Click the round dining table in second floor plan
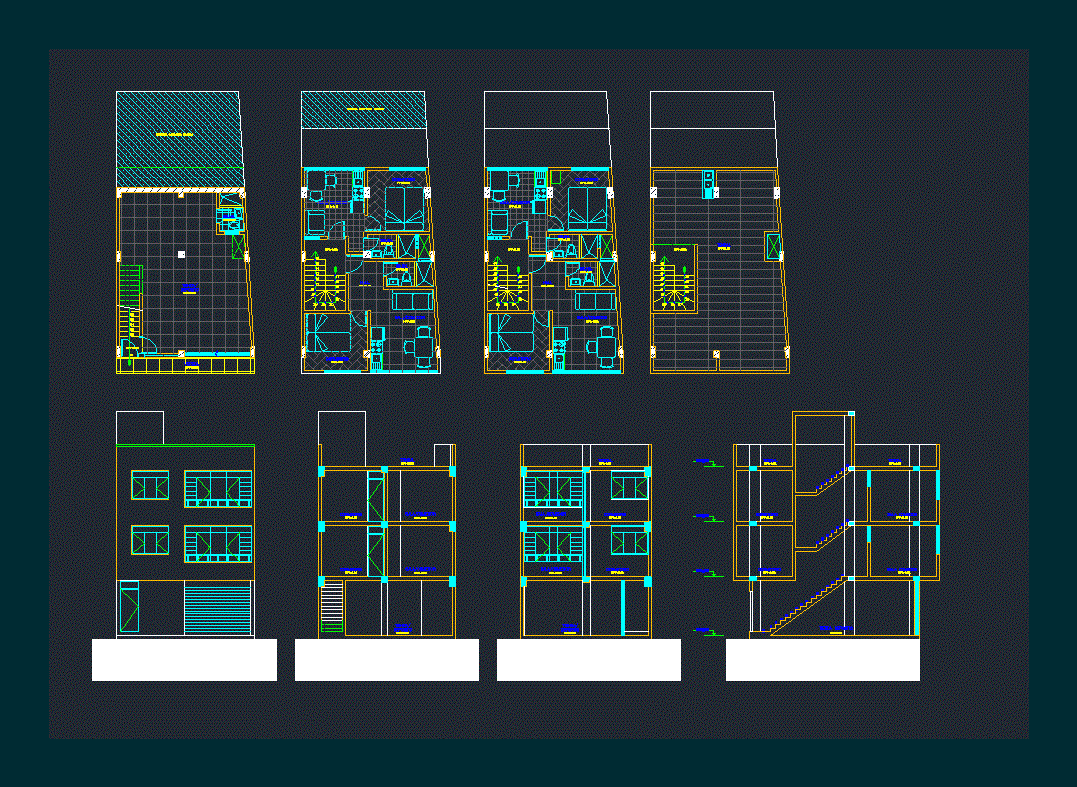The height and width of the screenshot is (787, 1077). click(x=424, y=347)
